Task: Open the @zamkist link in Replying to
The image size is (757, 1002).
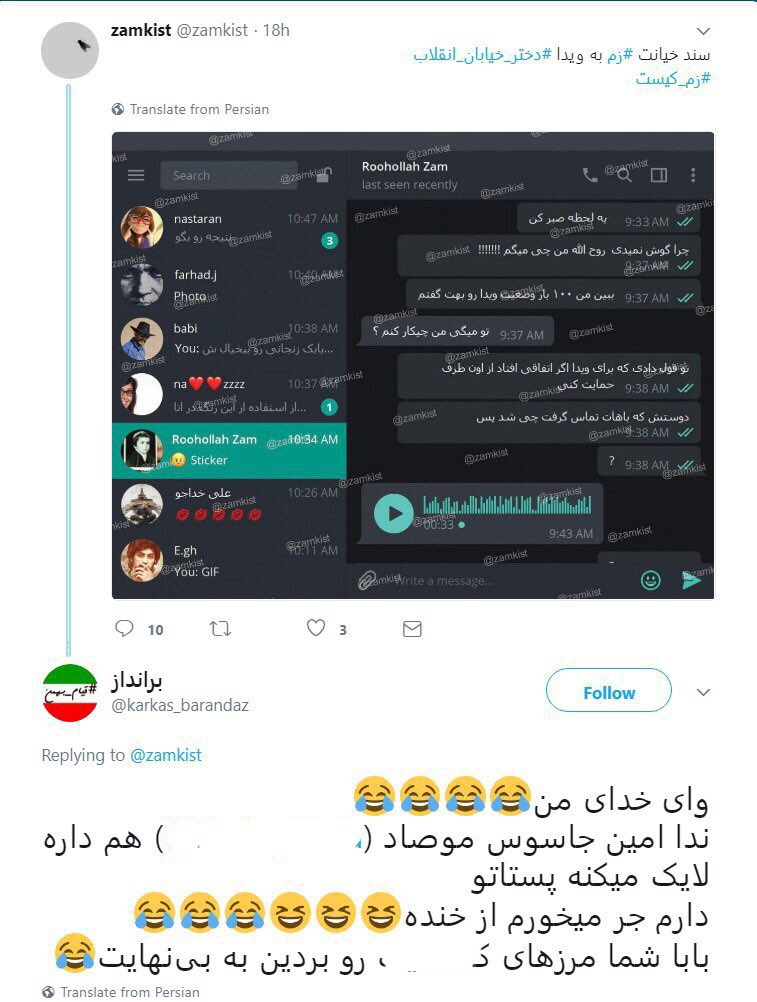Action: [x=165, y=755]
